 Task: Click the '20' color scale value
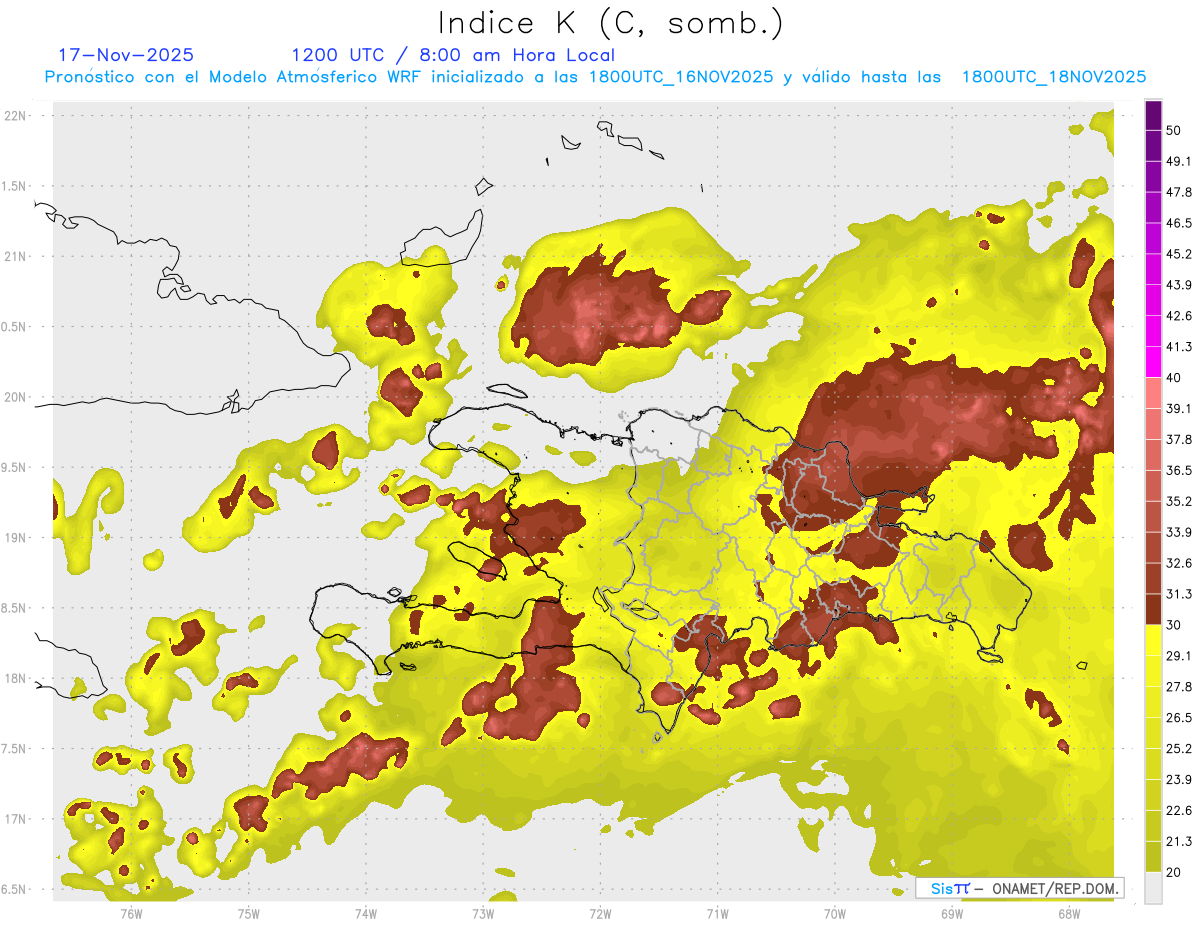pyautogui.click(x=1175, y=872)
